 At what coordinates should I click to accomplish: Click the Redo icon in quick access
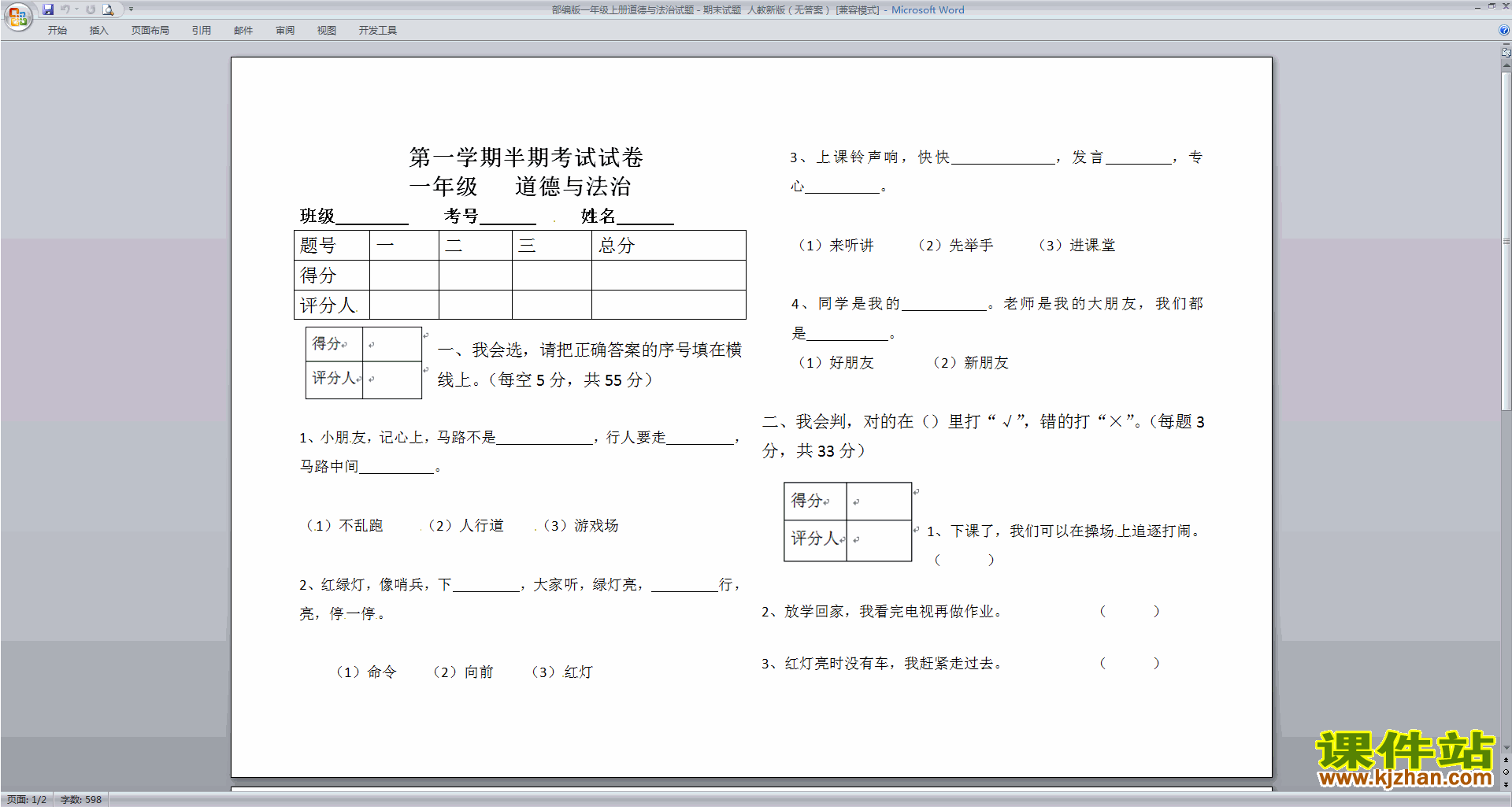(90, 9)
